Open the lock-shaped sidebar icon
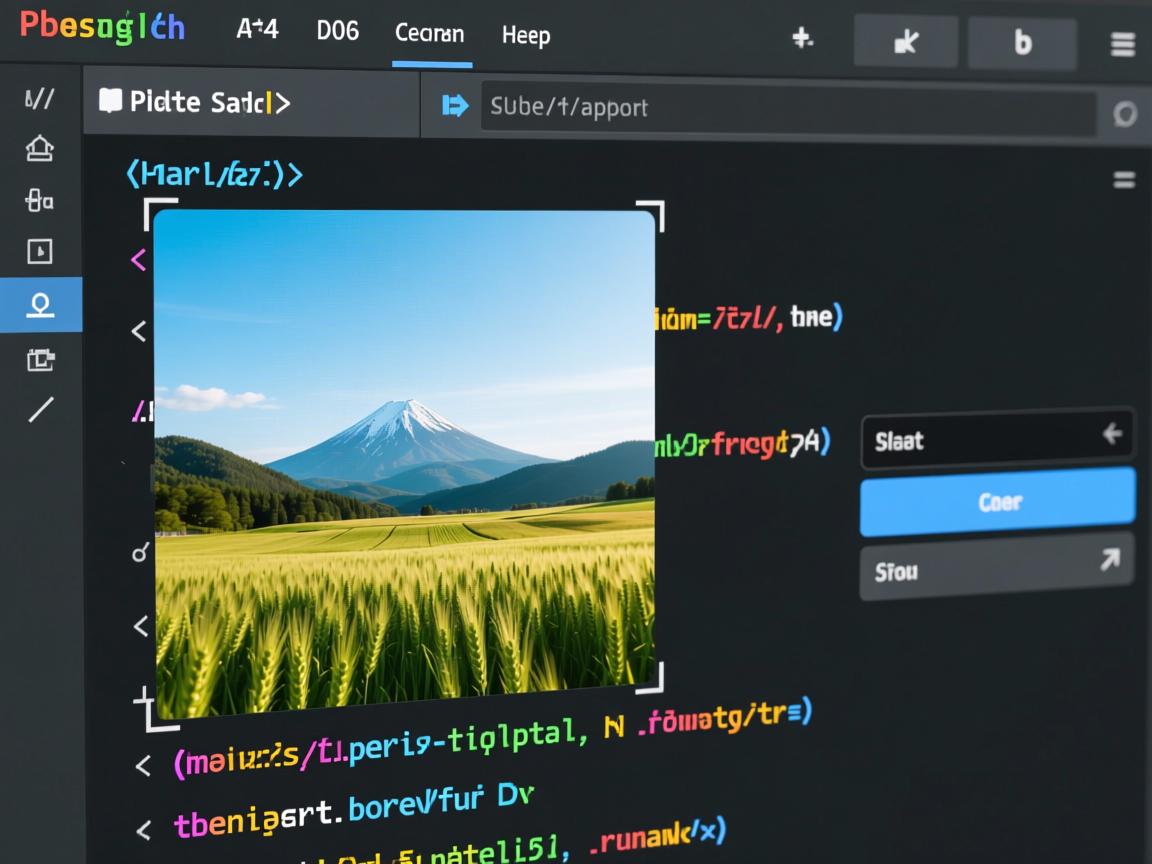Image resolution: width=1152 pixels, height=864 pixels. pos(39,200)
